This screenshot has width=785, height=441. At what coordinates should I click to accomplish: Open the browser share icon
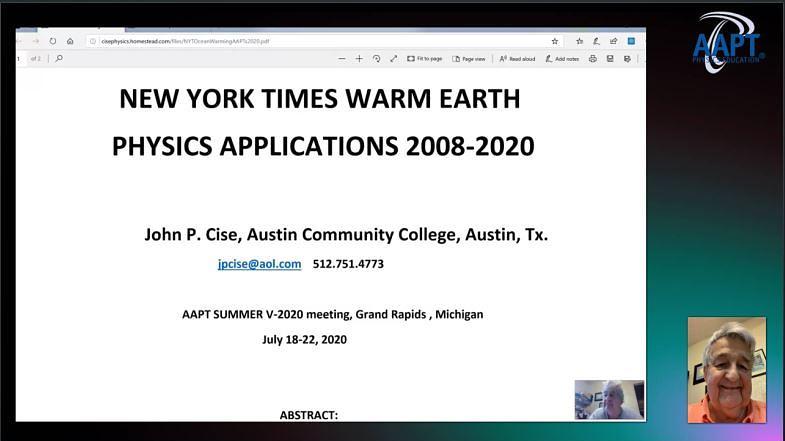(x=613, y=41)
